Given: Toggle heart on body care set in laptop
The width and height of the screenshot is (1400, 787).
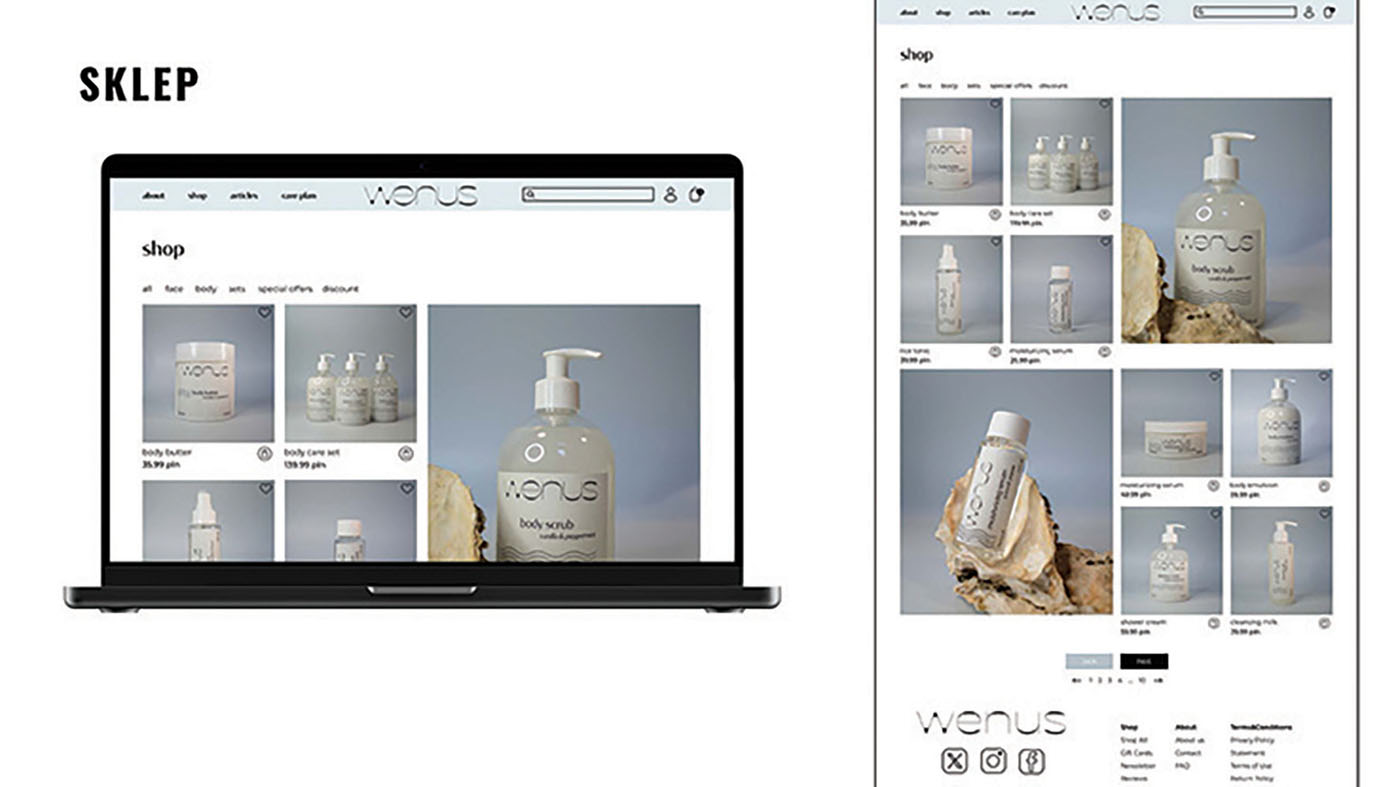Looking at the screenshot, I should 406,313.
